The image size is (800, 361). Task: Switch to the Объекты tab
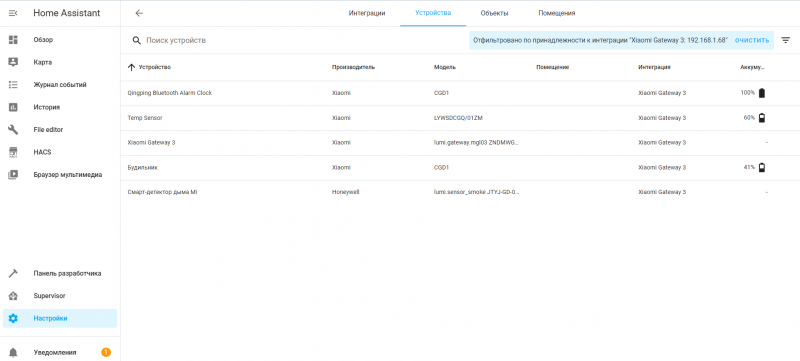pos(494,13)
